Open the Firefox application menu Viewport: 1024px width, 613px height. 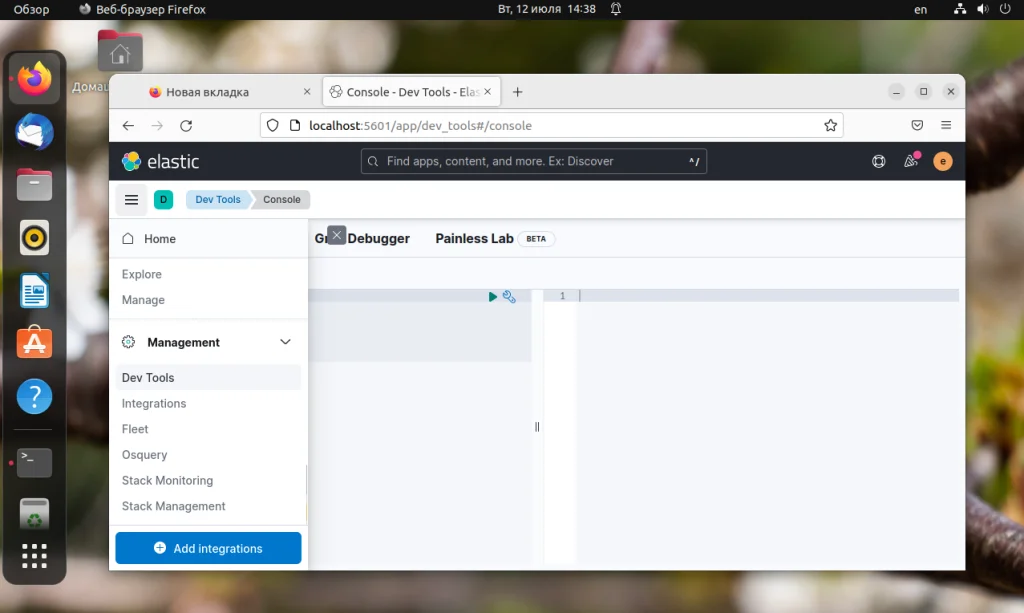(x=946, y=125)
